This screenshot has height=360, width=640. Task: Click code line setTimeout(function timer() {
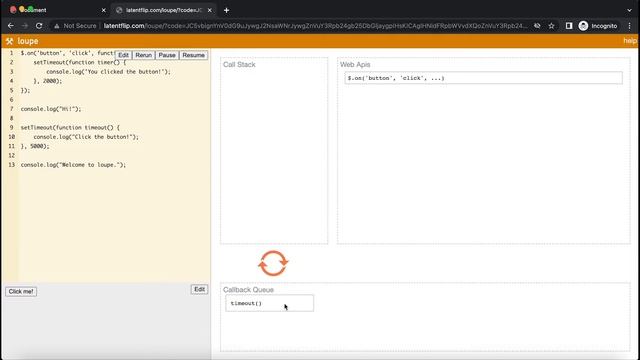point(80,62)
